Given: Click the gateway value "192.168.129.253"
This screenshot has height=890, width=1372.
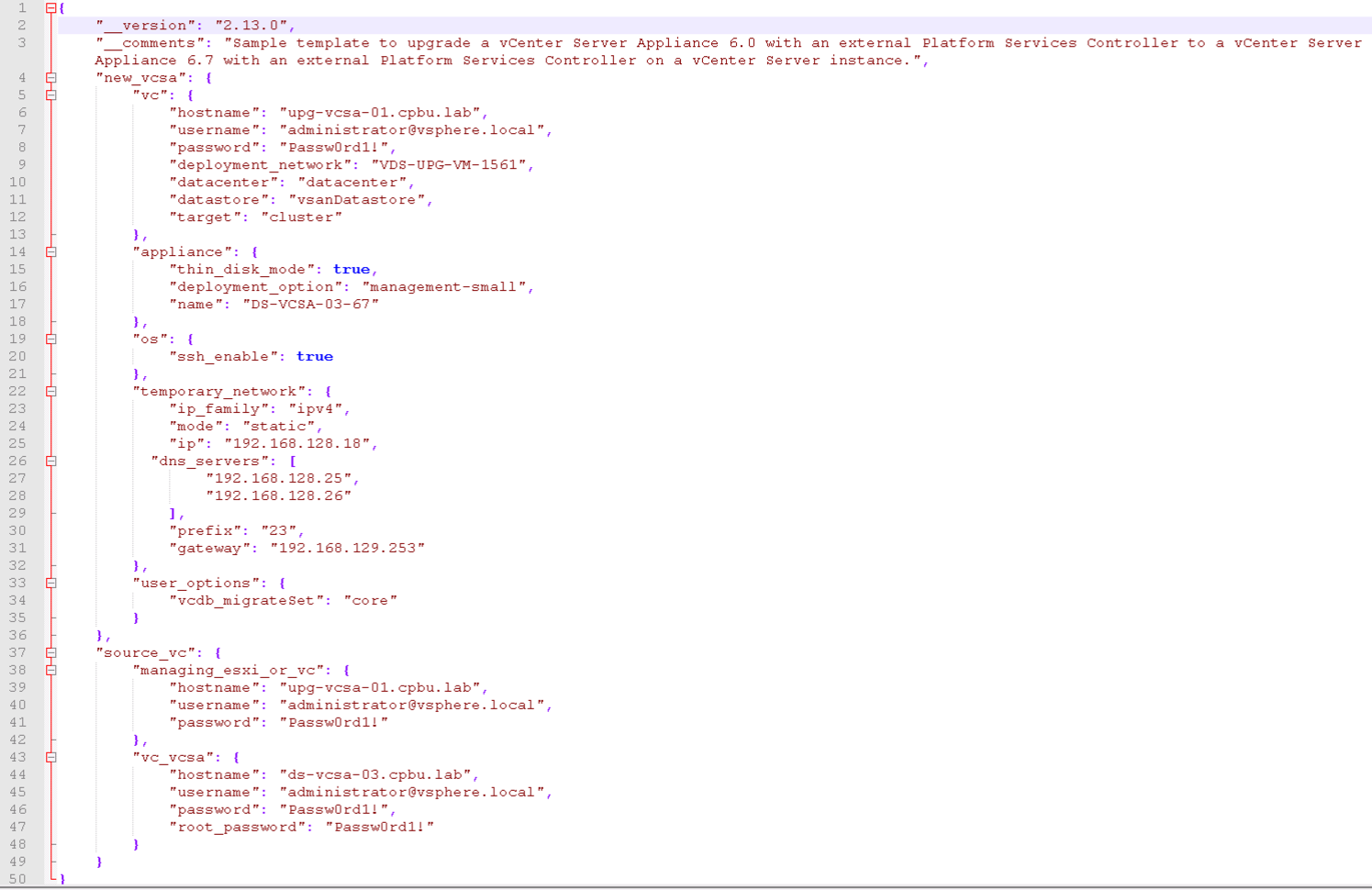Looking at the screenshot, I should pos(348,549).
